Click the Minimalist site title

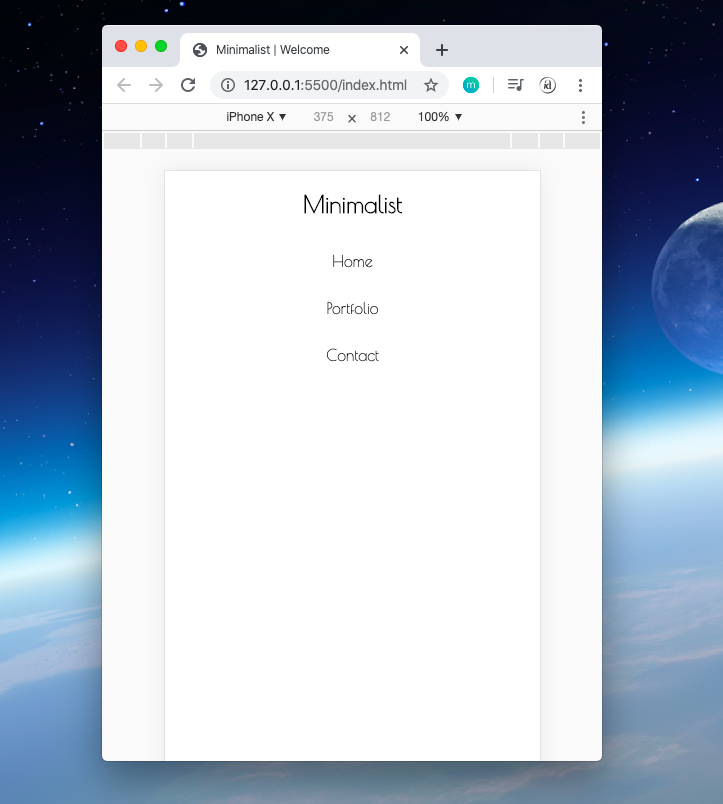(x=352, y=205)
